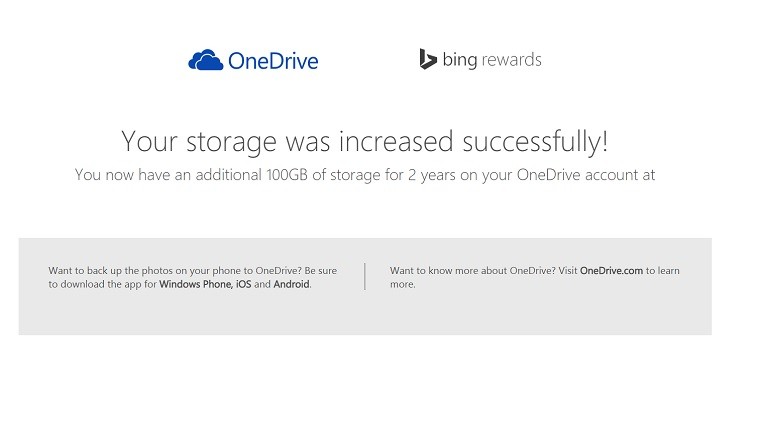
Task: Click the 'You now have an additional' text
Action: [168, 174]
